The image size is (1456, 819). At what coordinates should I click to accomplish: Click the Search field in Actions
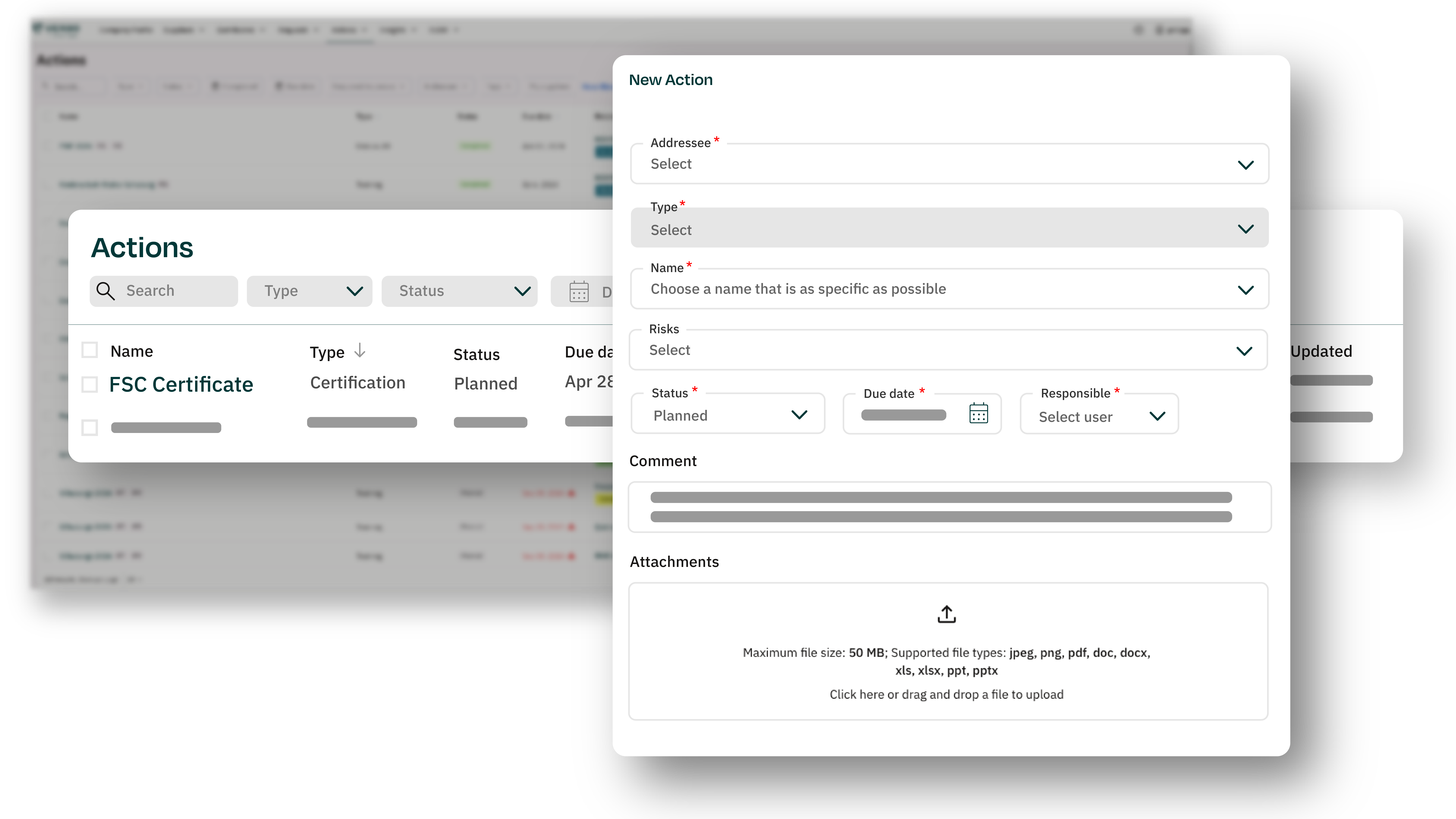tap(164, 291)
